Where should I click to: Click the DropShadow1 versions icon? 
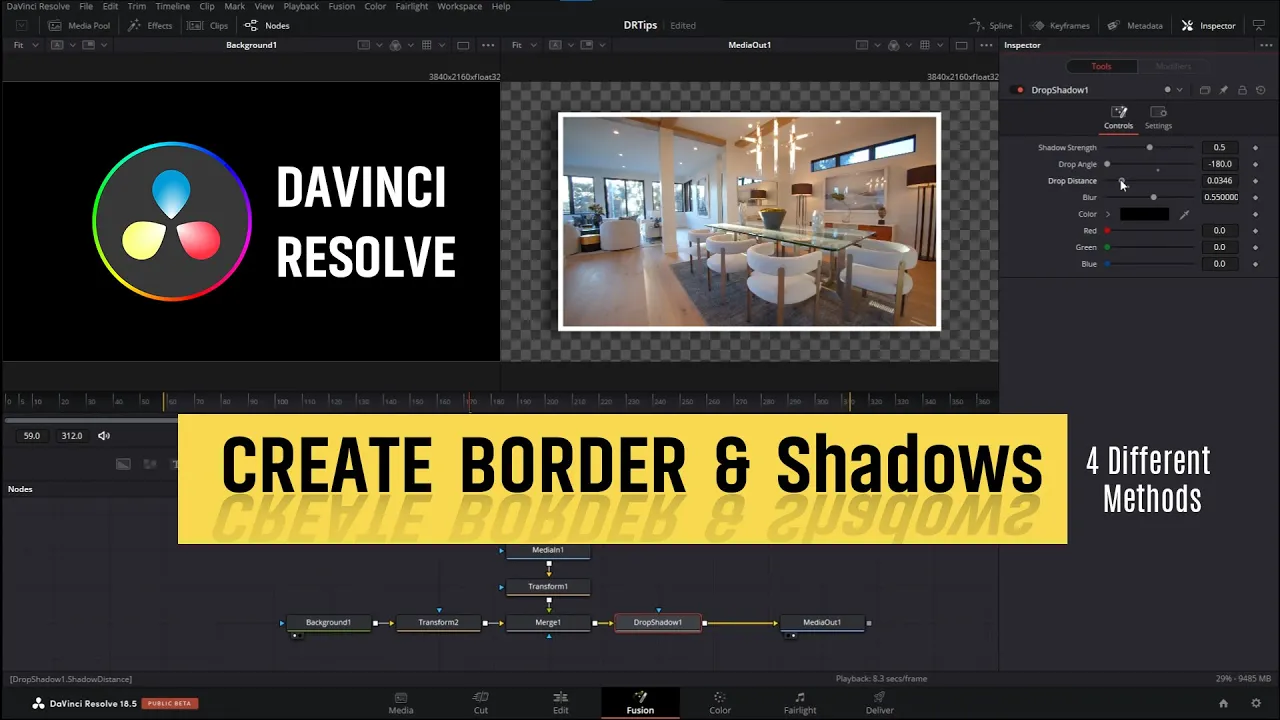click(x=1205, y=90)
